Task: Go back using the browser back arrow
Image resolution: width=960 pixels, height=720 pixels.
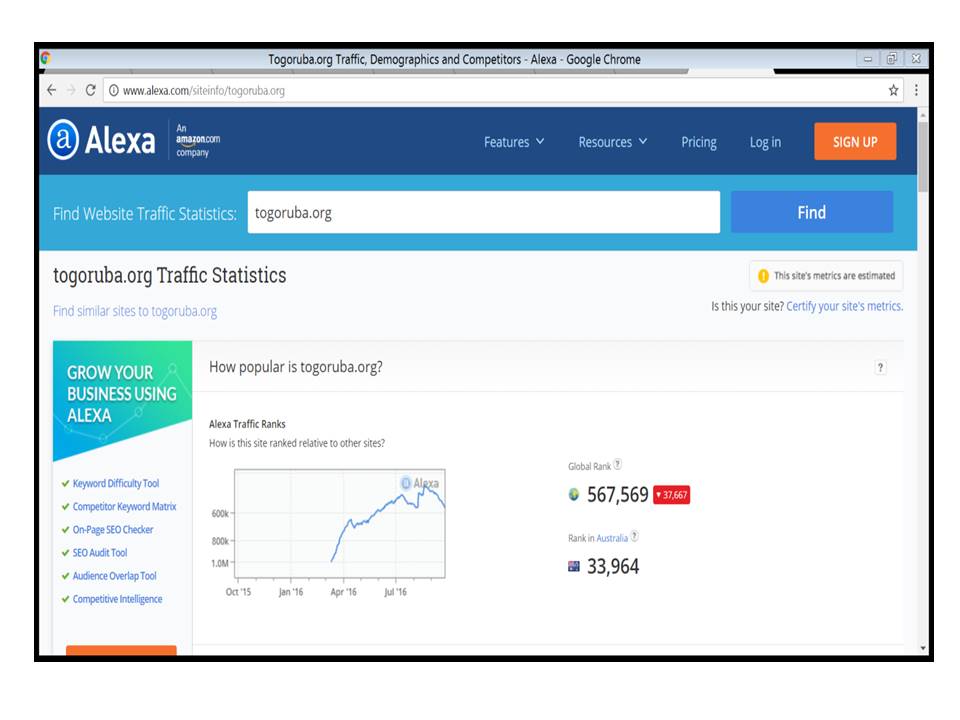Action: coord(51,90)
